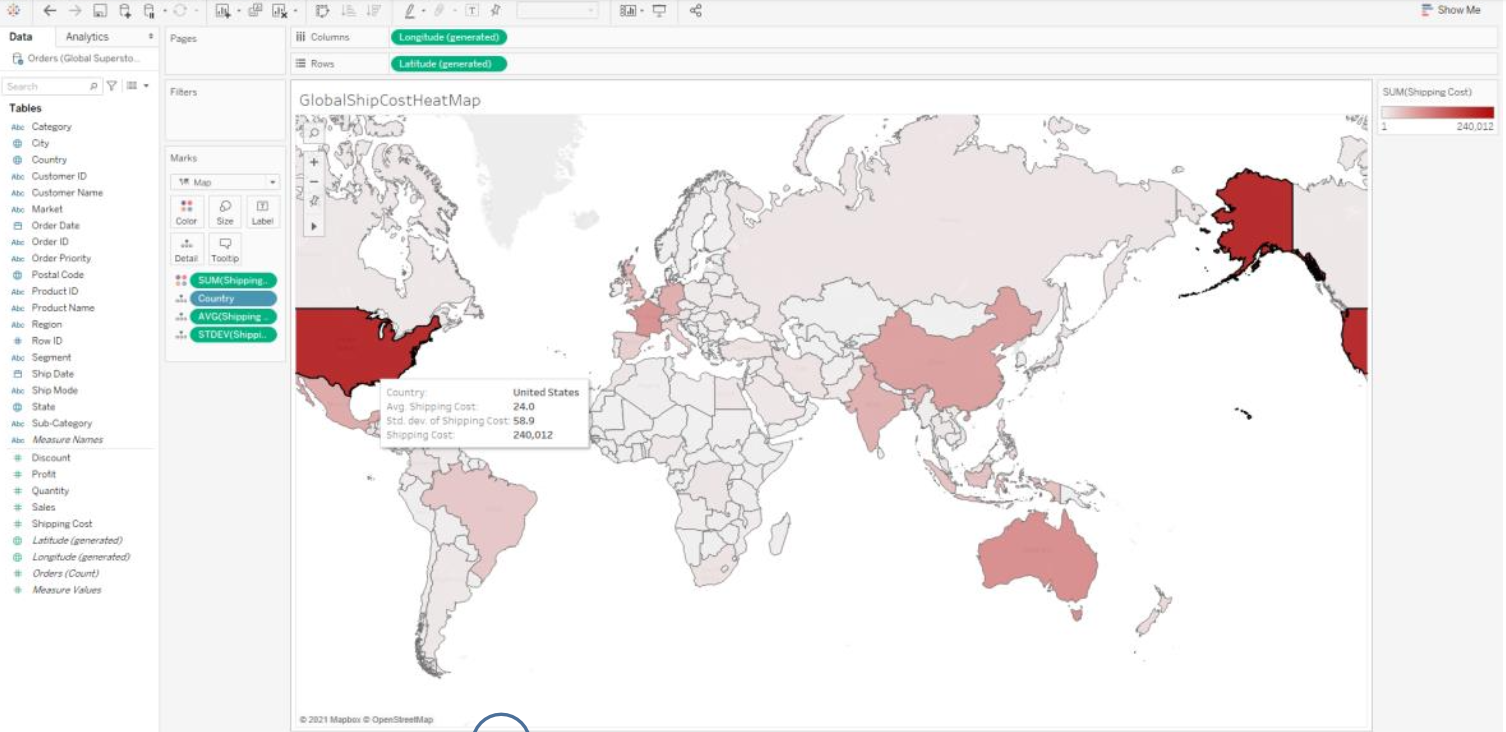Click the map zoom in plus button
This screenshot has width=1506, height=732.
coord(314,162)
